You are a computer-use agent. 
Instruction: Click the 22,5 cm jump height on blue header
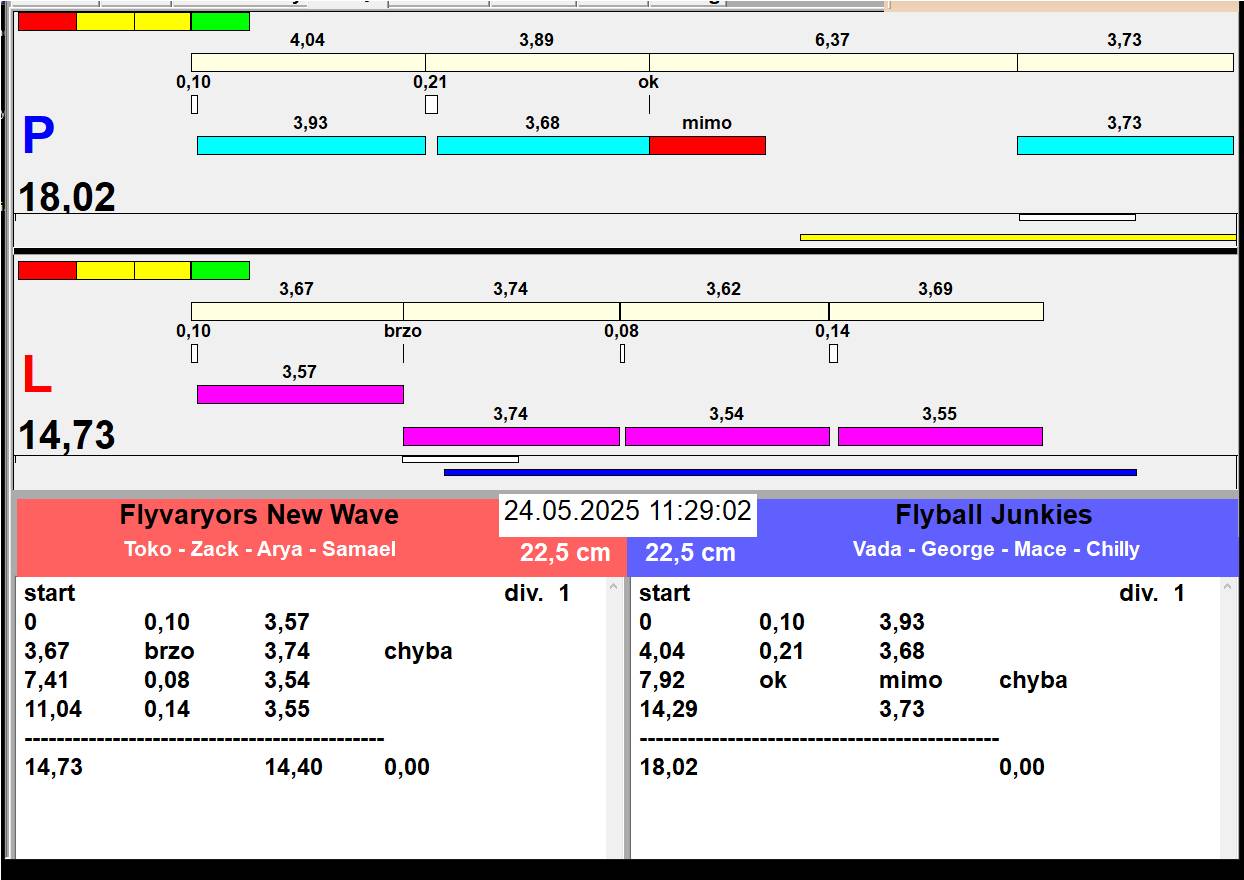pyautogui.click(x=690, y=553)
